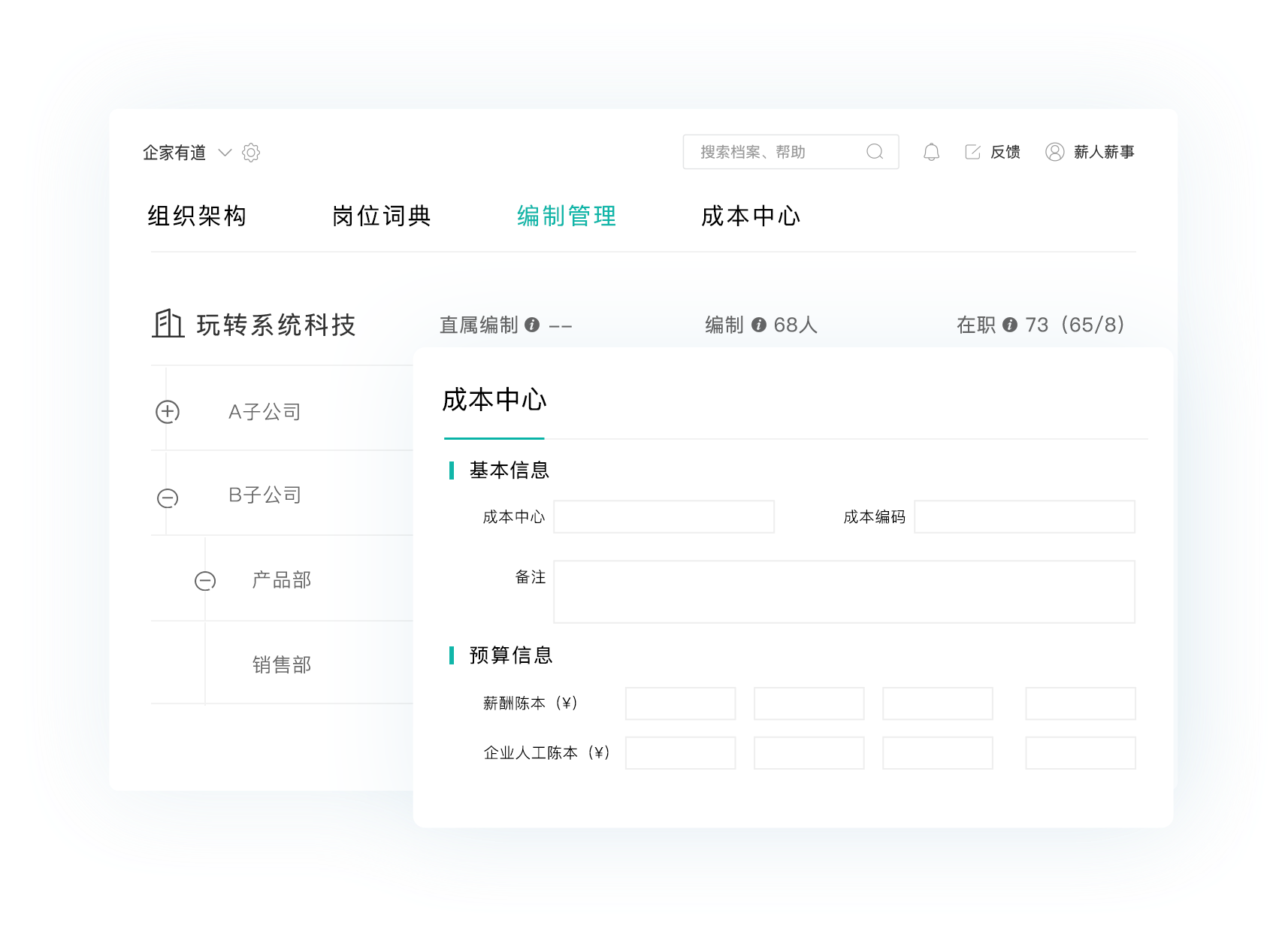Image resolution: width=1288 pixels, height=938 pixels.
Task: Open the settings gear icon
Action: click(x=251, y=153)
